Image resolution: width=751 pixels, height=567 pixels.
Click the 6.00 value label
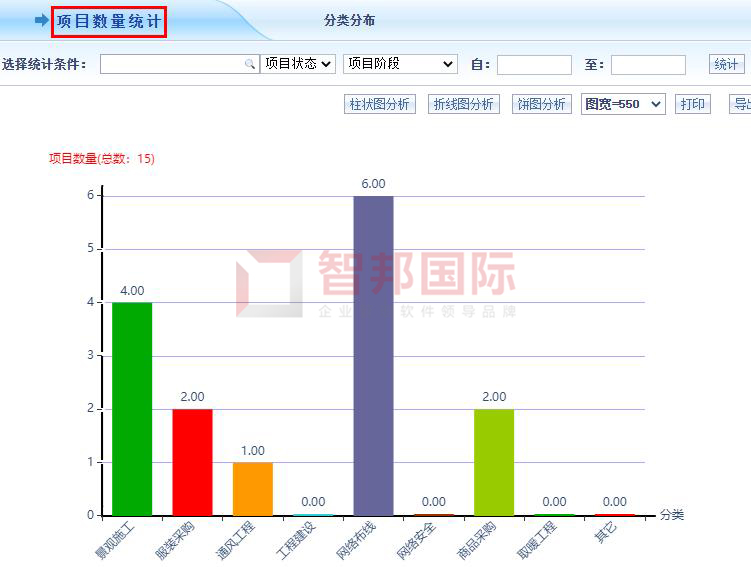(374, 184)
